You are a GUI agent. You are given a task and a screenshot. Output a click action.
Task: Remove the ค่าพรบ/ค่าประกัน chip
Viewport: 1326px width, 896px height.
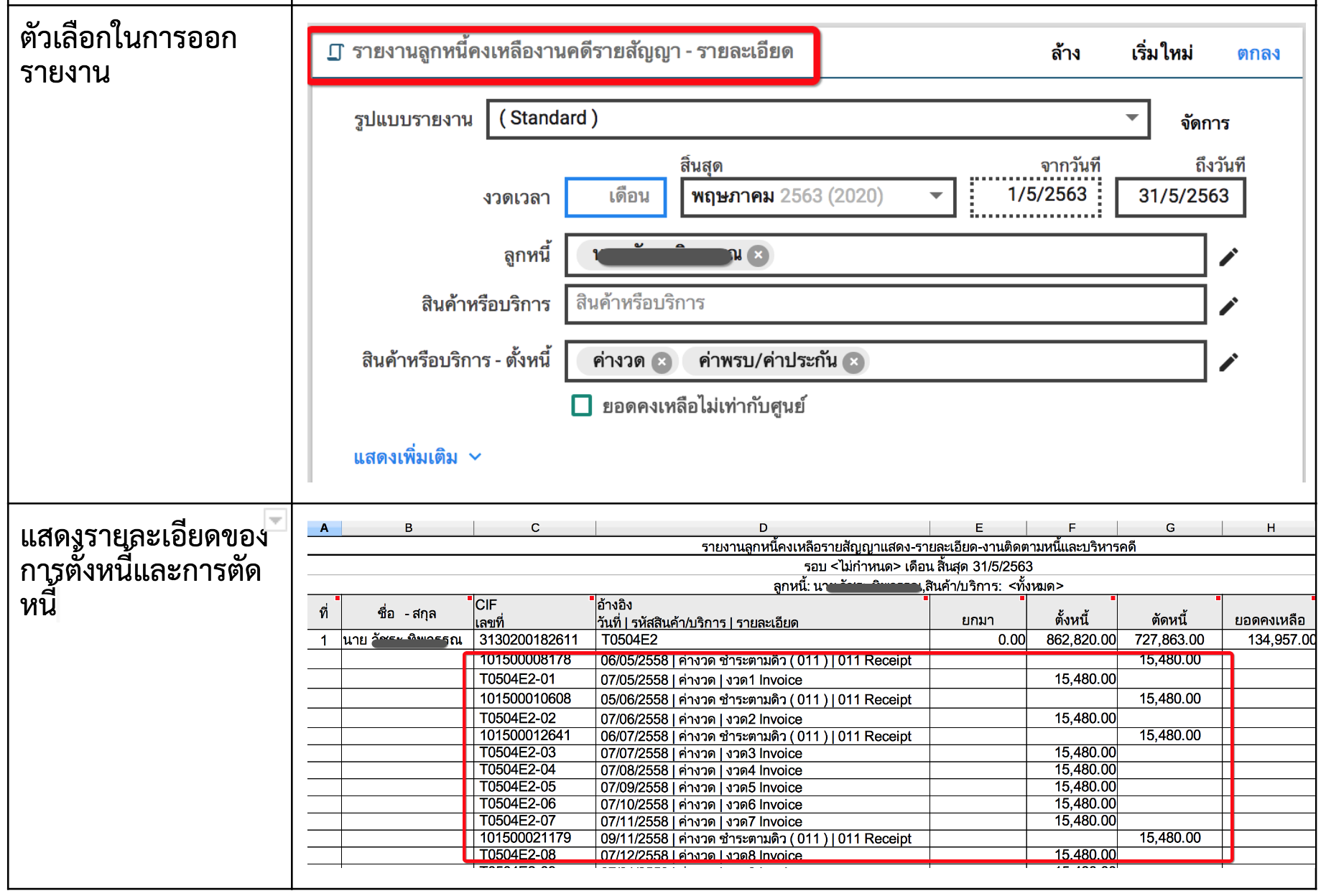click(853, 362)
